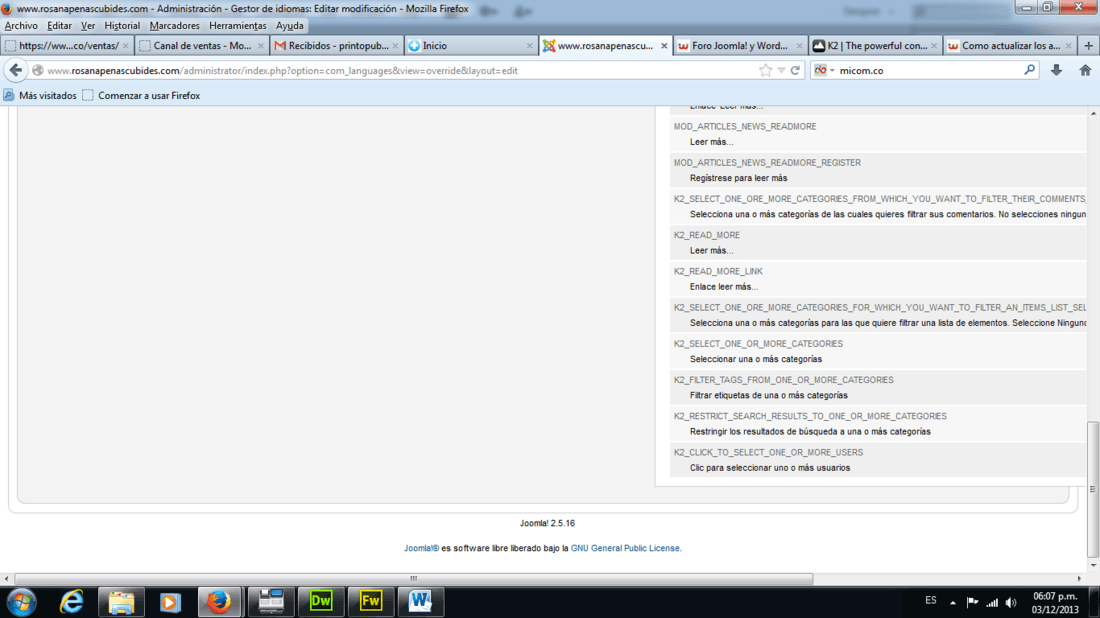Click the horizontal scrollbar right arrow

(x=1080, y=579)
